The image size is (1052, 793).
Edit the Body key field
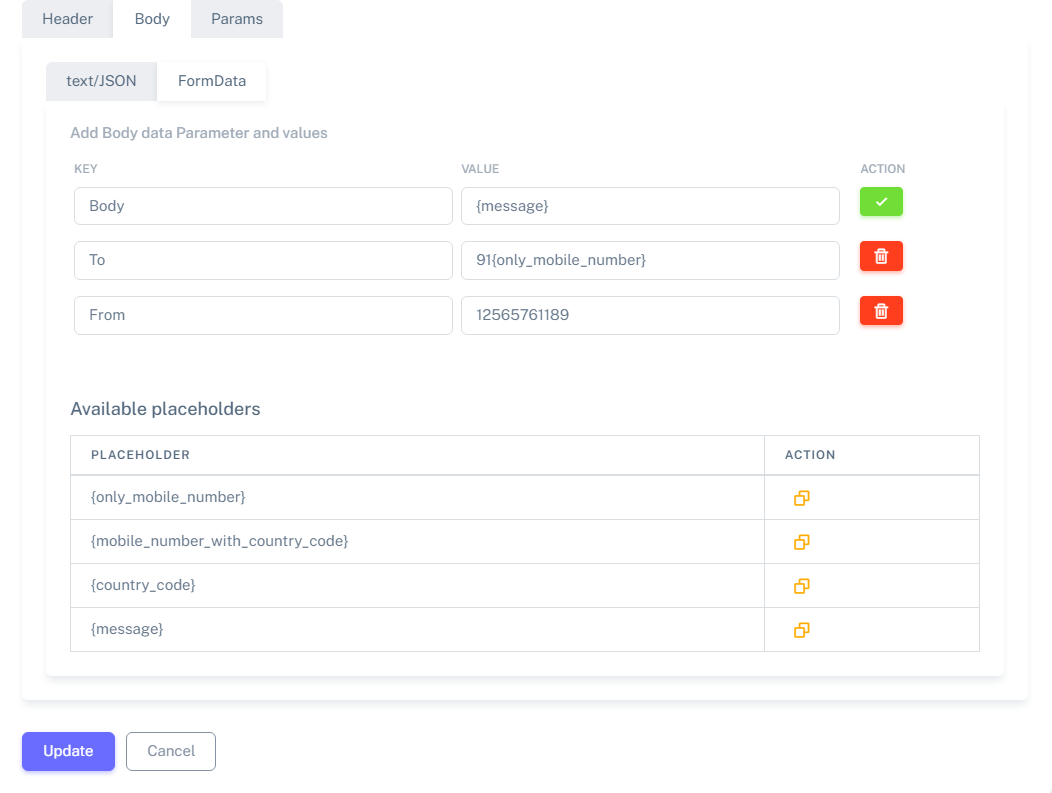pyautogui.click(x=263, y=206)
